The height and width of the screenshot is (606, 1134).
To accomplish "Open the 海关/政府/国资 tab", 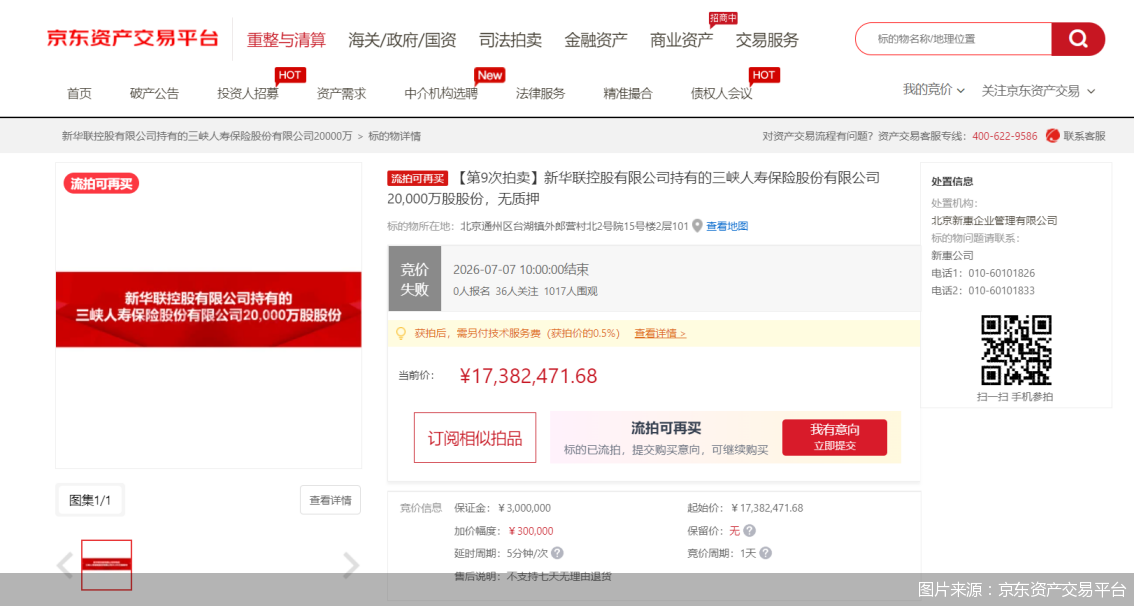I will click(402, 40).
